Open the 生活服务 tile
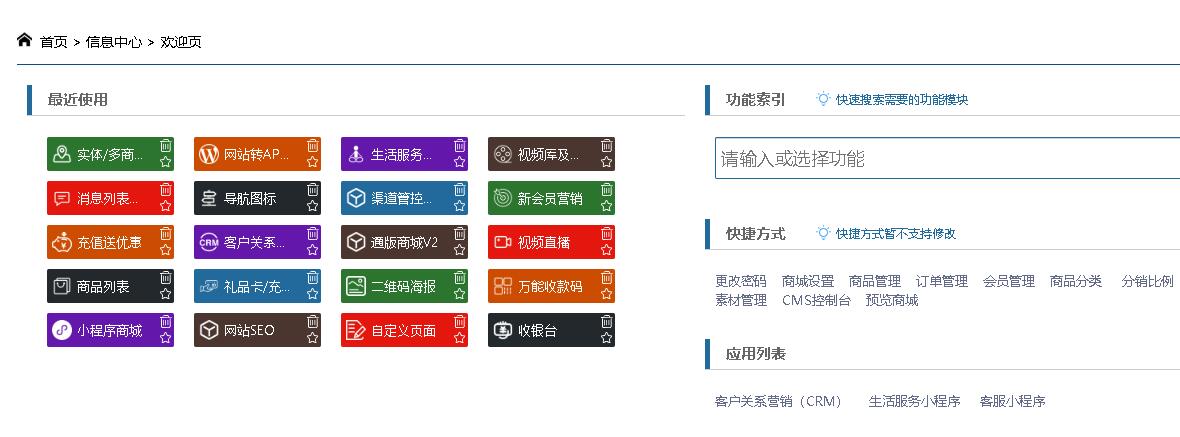 click(x=404, y=154)
